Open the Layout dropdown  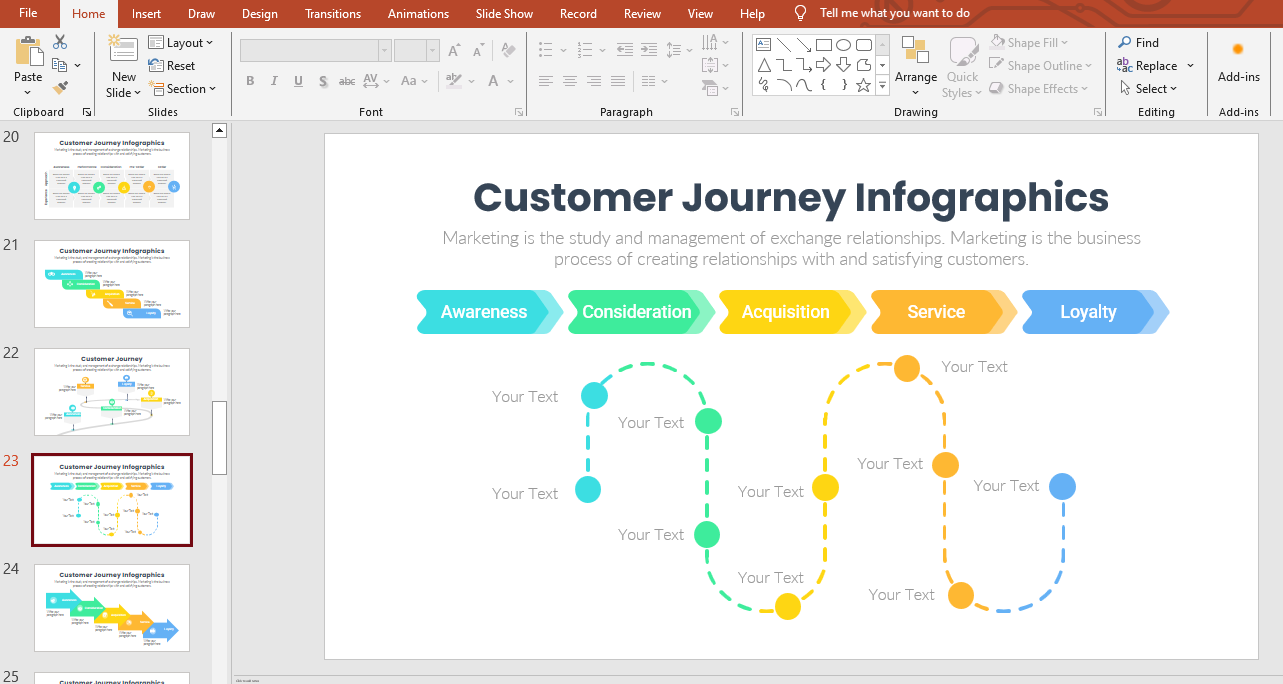[181, 42]
